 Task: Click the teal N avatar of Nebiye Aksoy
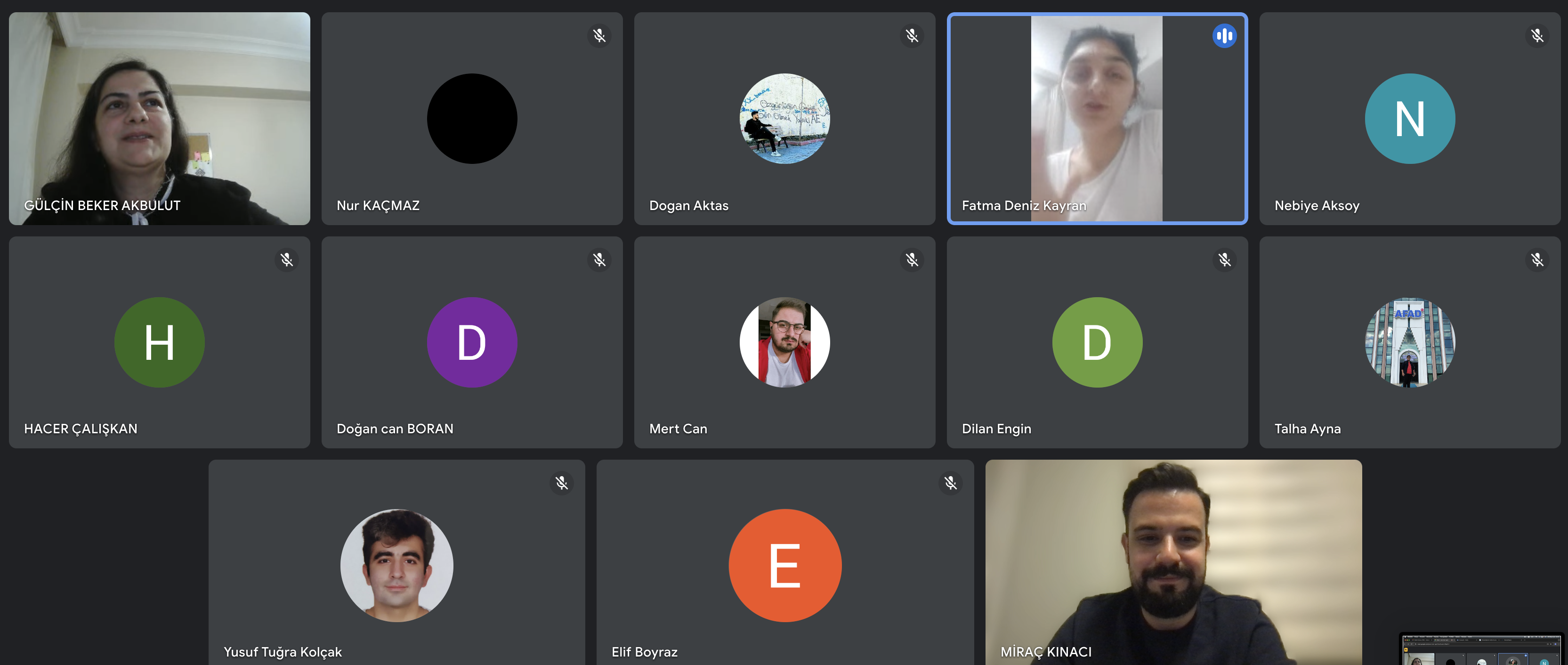coord(1410,119)
